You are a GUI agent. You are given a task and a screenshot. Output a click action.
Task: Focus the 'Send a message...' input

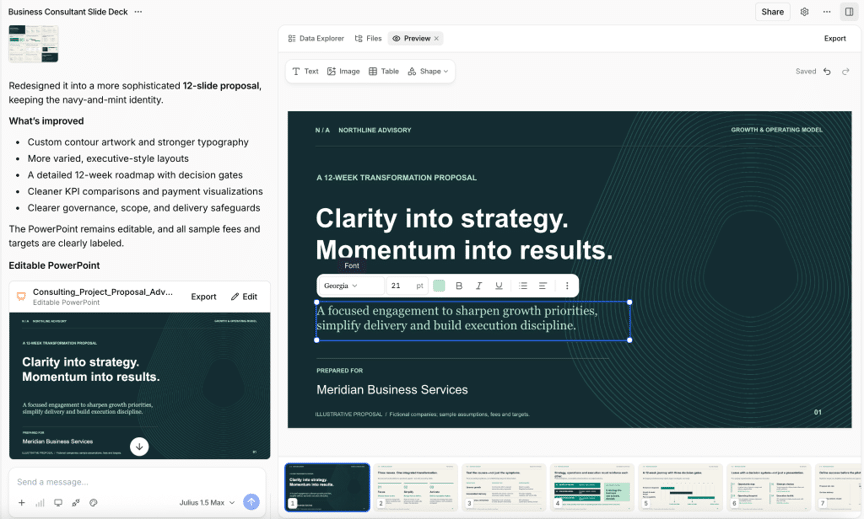pos(138,482)
